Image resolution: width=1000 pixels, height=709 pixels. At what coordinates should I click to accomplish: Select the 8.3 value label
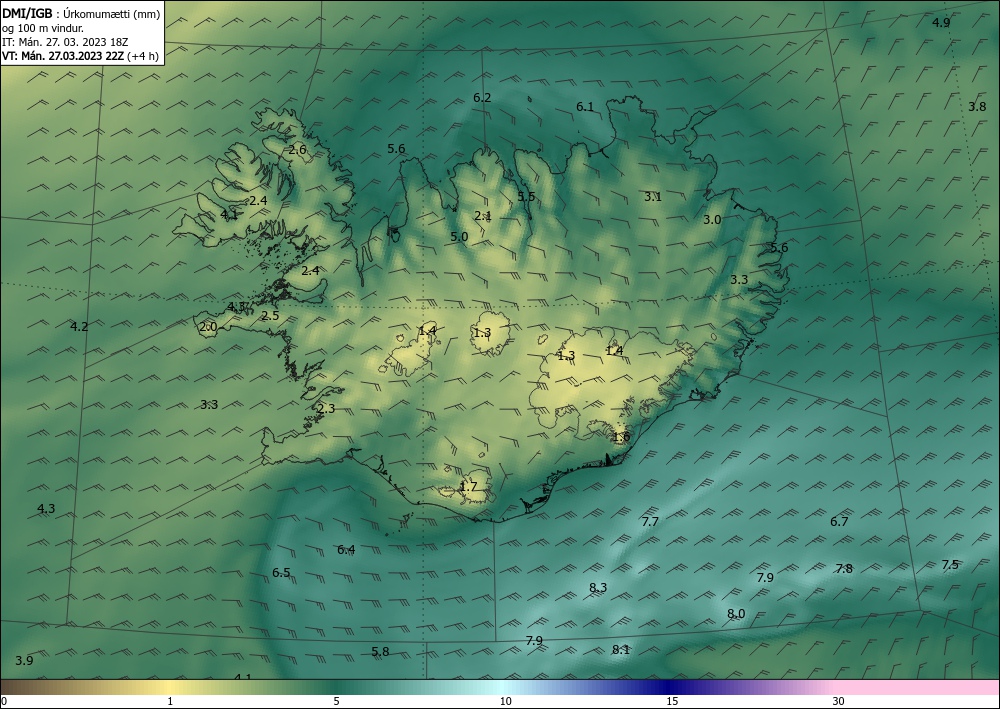(x=598, y=588)
